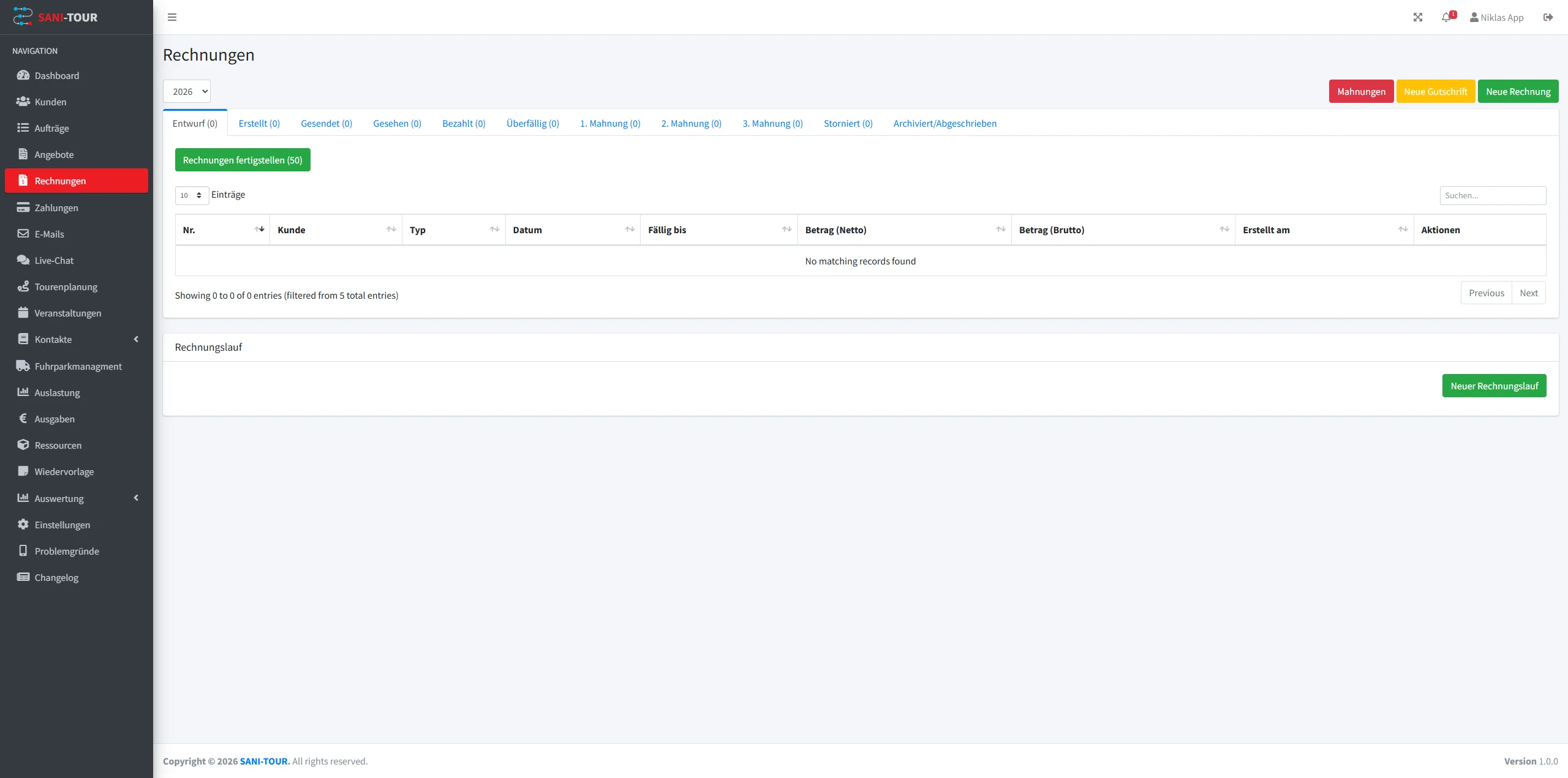
Task: Open Tourenplanung route icon in sidebar
Action: point(23,286)
